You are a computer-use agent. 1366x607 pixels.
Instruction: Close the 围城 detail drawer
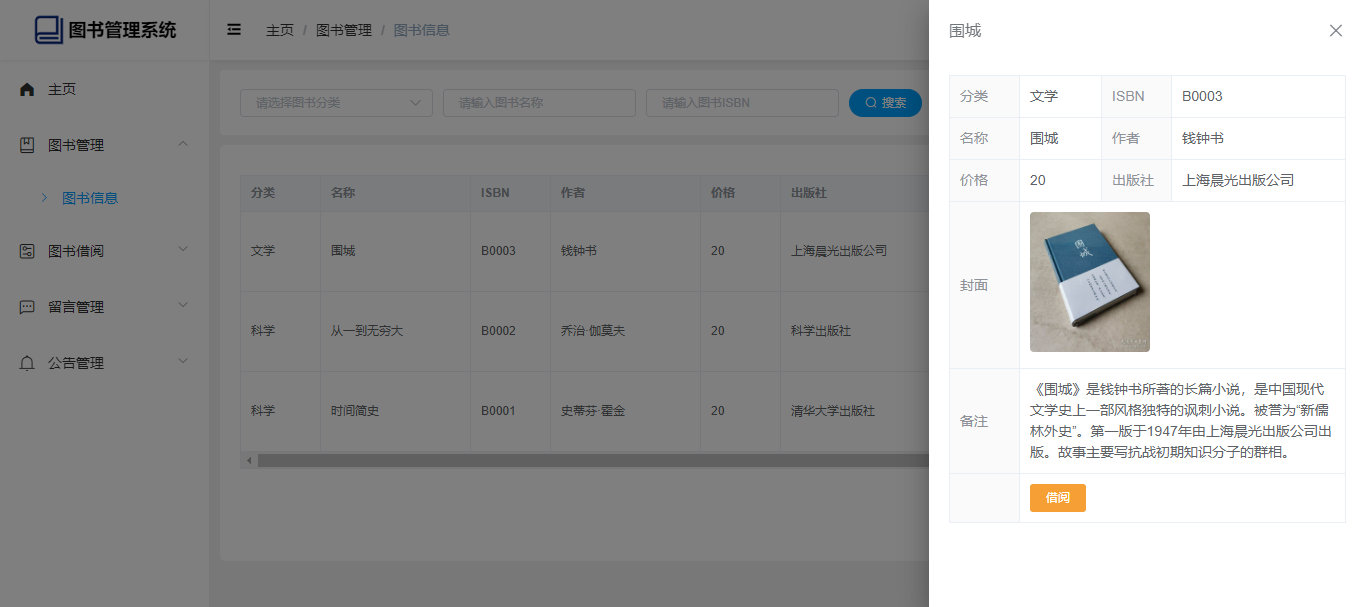1335,31
